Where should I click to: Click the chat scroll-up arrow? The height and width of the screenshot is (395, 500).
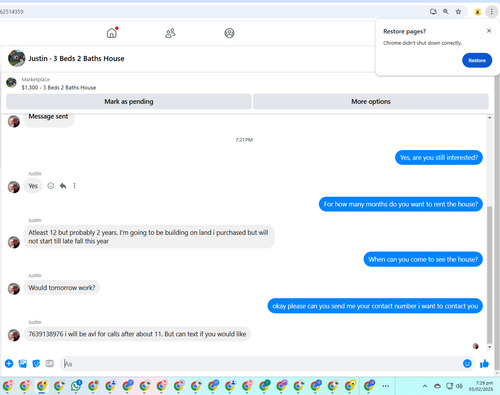(489, 117)
